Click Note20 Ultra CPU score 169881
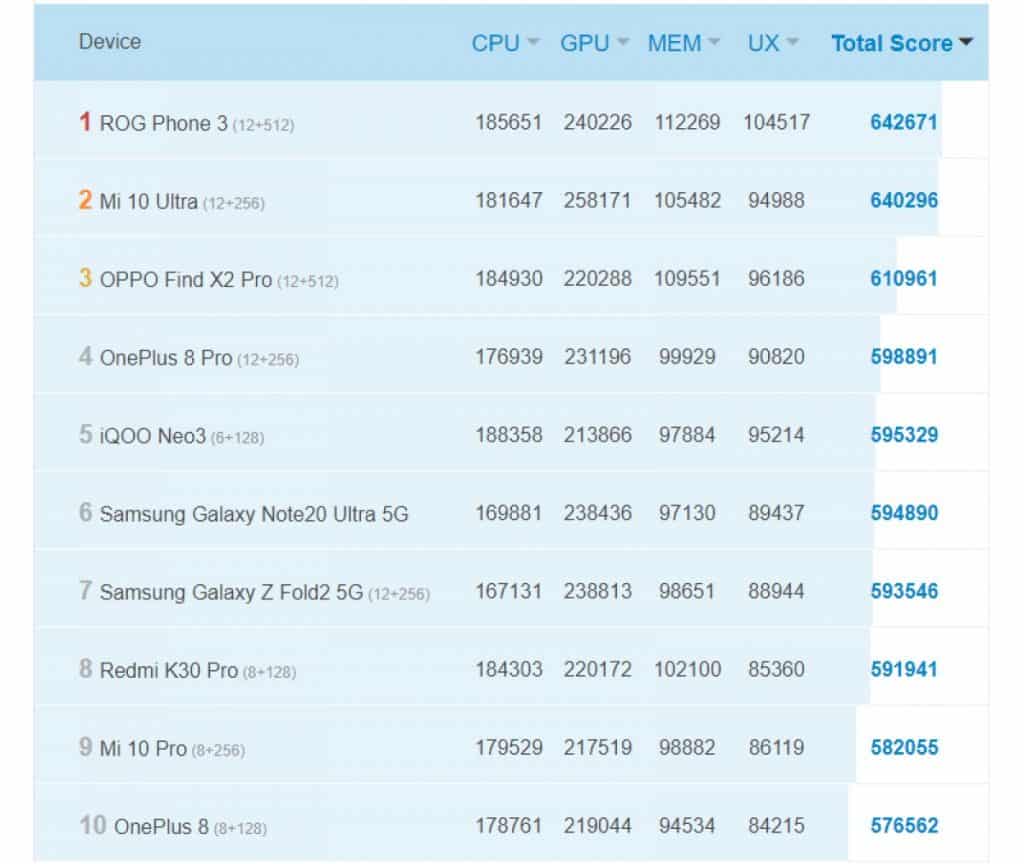Viewport: 1024px width, 864px height. [509, 513]
